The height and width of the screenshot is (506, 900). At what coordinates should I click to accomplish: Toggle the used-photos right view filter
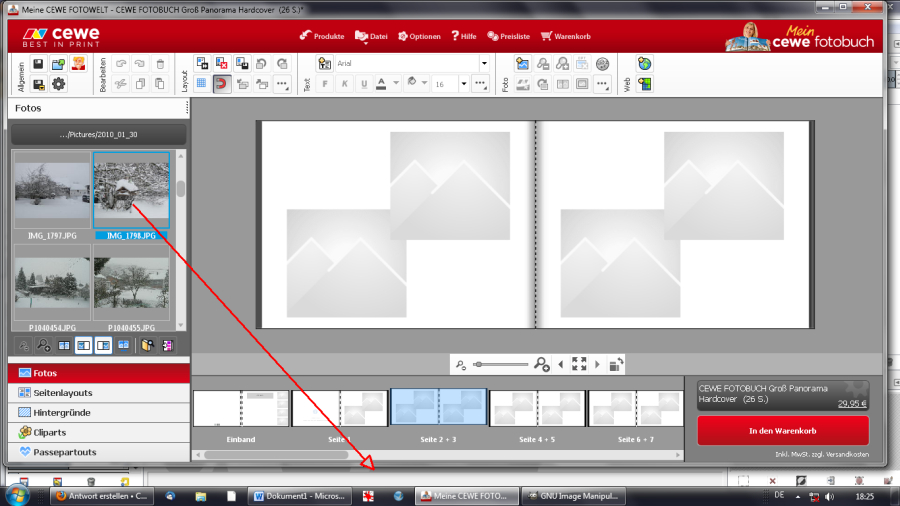pyautogui.click(x=103, y=345)
